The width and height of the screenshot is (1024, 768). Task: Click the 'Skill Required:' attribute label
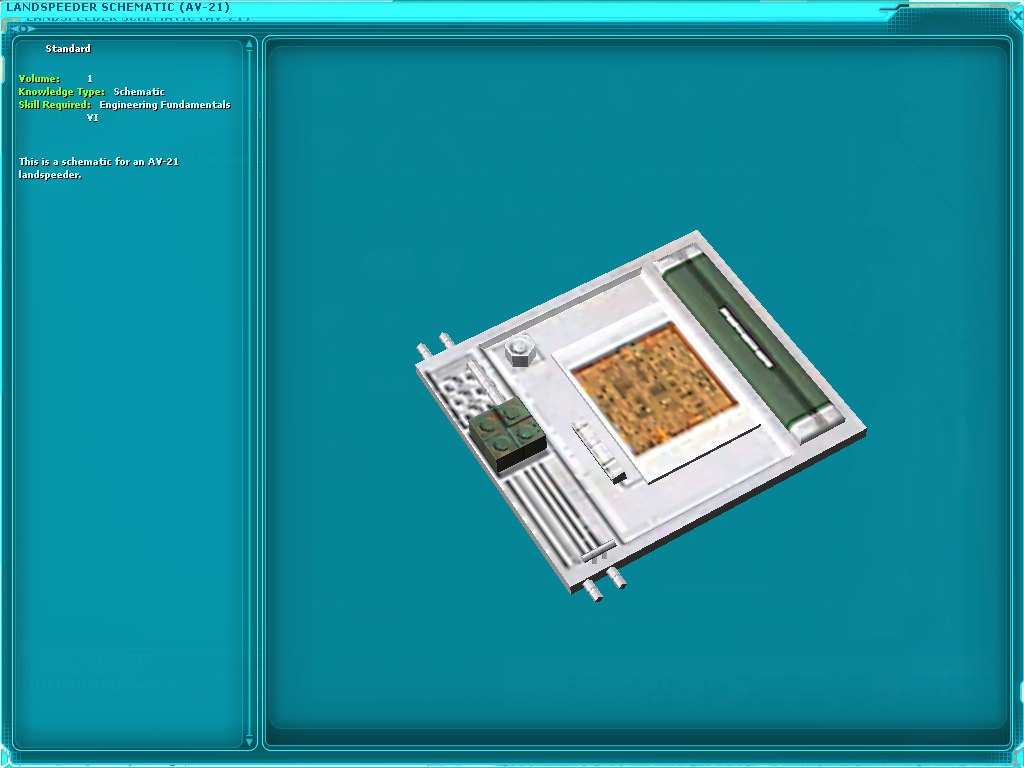[x=54, y=104]
